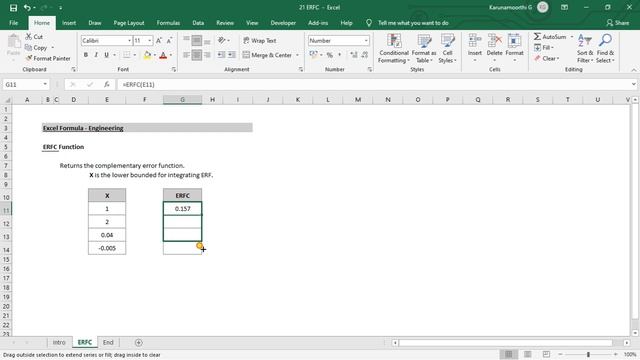Open the Font name Calibri dropdown
This screenshot has width=640, height=360.
(129, 41)
